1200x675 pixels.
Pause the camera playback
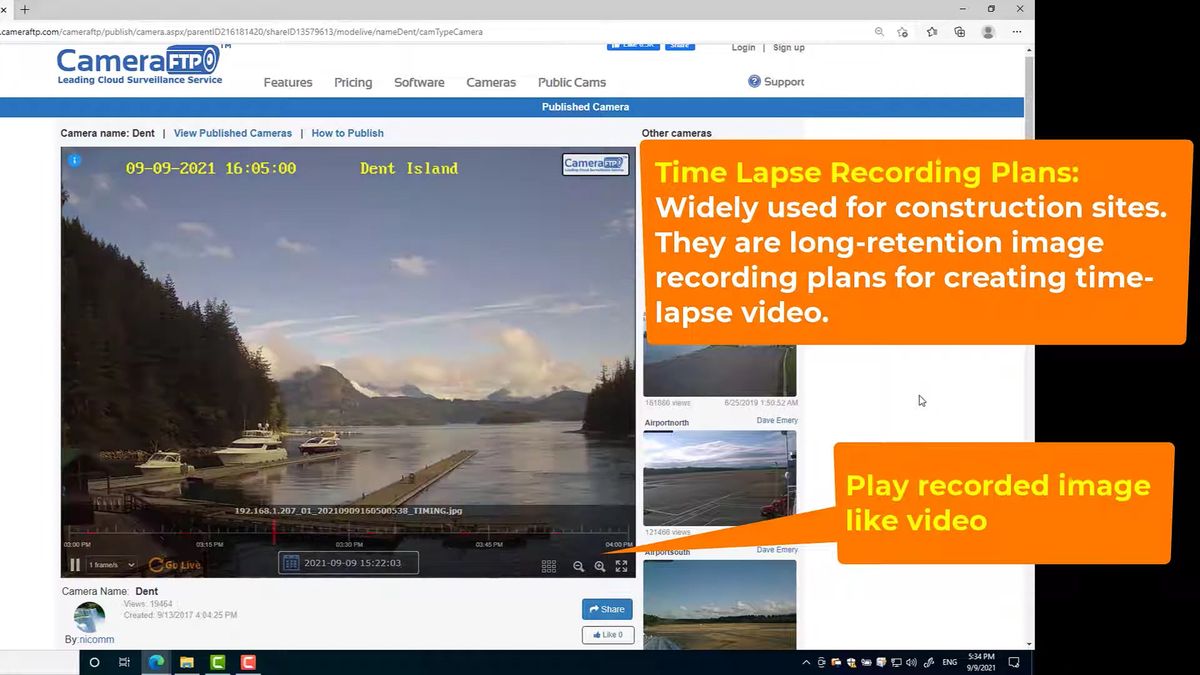point(74,565)
